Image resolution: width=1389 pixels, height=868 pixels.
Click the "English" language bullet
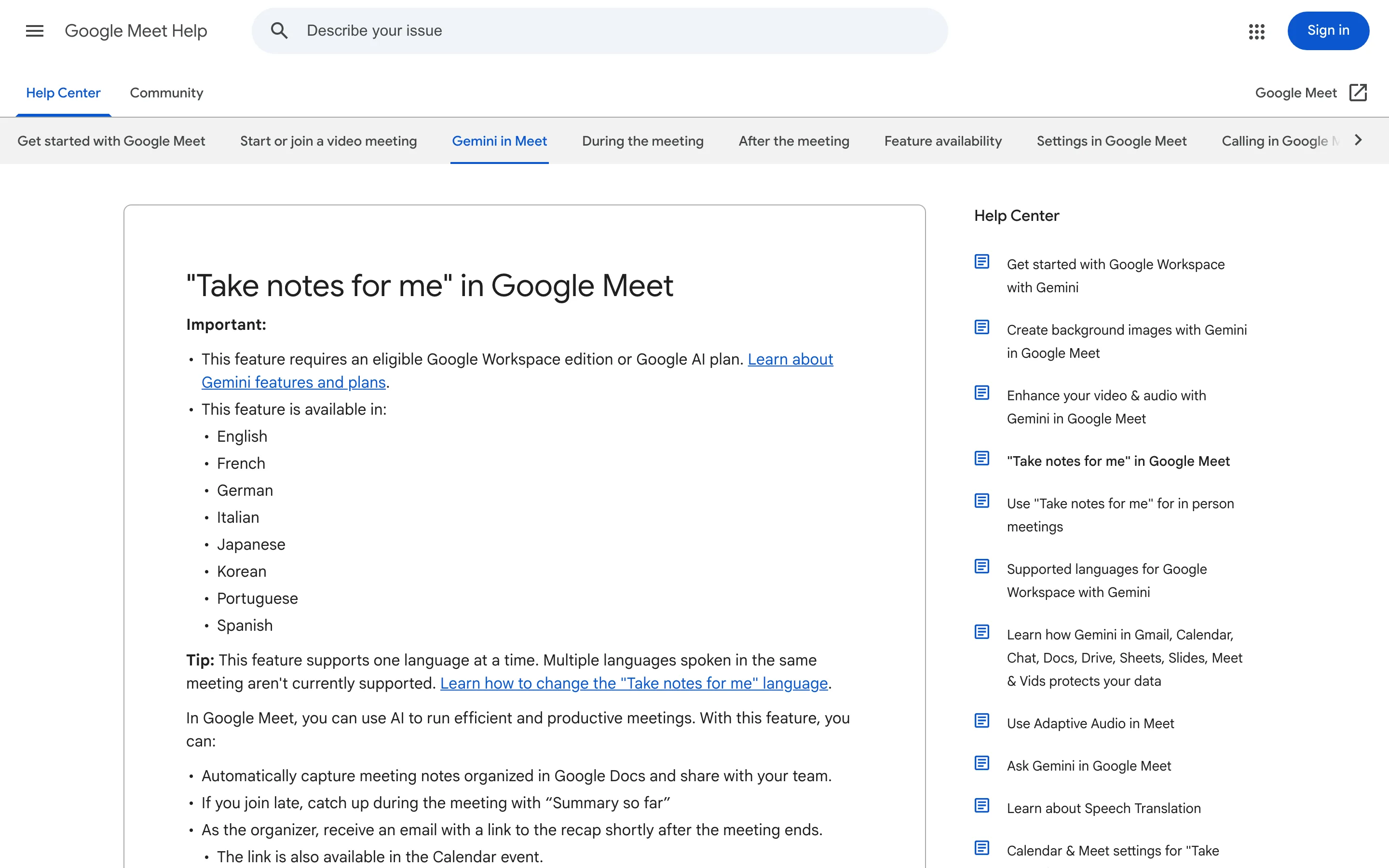pyautogui.click(x=242, y=436)
